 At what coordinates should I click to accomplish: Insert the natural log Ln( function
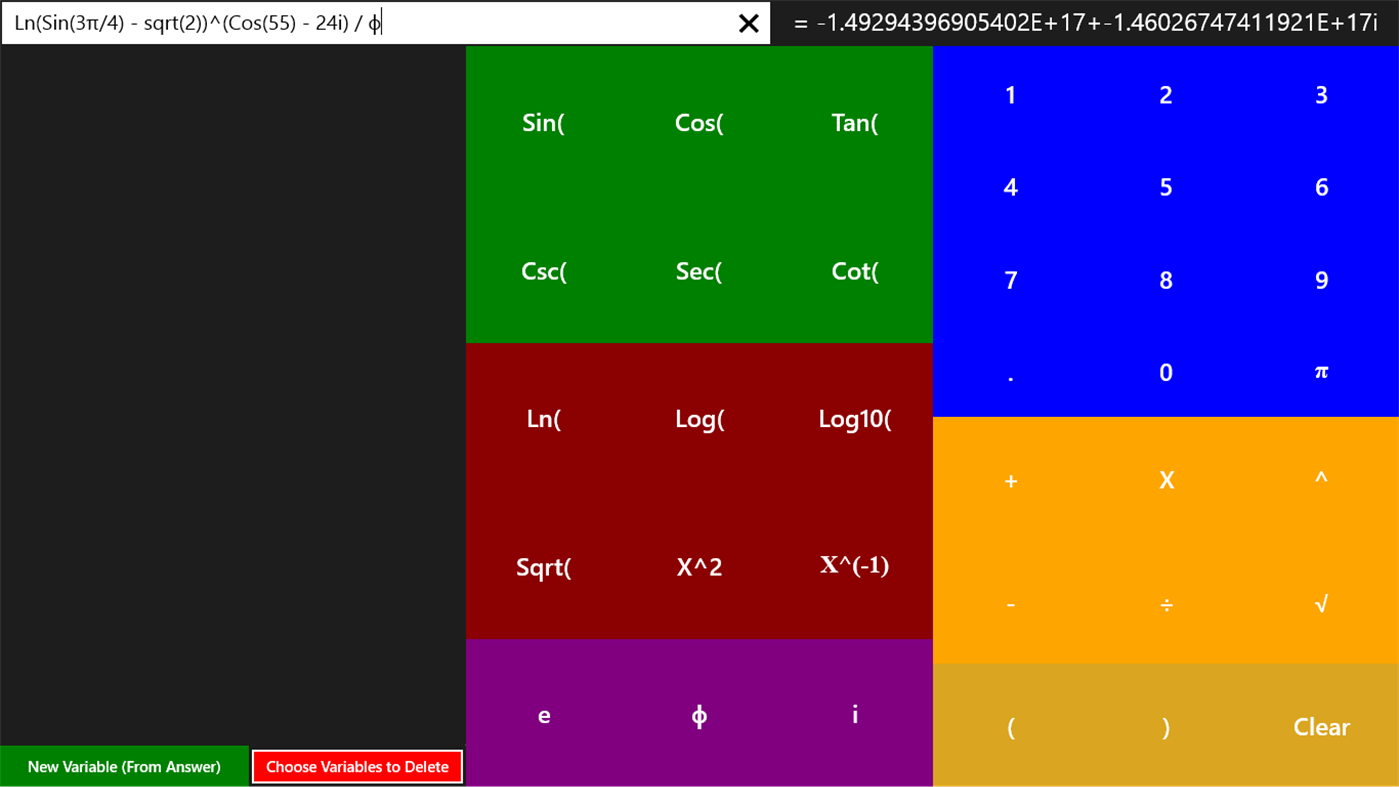click(543, 419)
